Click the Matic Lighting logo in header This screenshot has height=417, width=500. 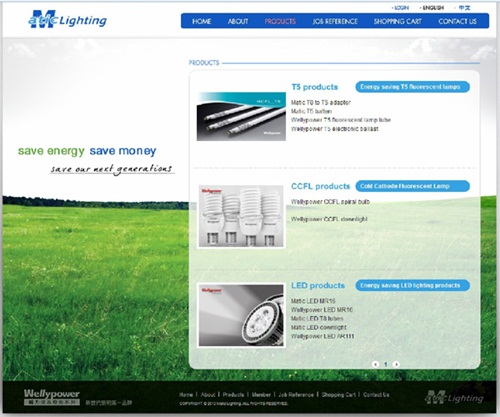coord(67,19)
